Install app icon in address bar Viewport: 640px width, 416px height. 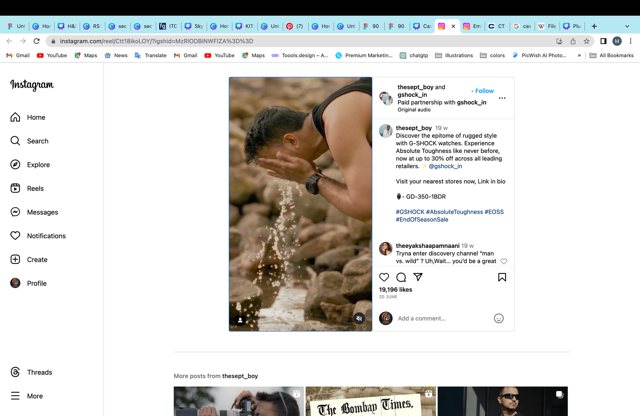pyautogui.click(x=559, y=41)
